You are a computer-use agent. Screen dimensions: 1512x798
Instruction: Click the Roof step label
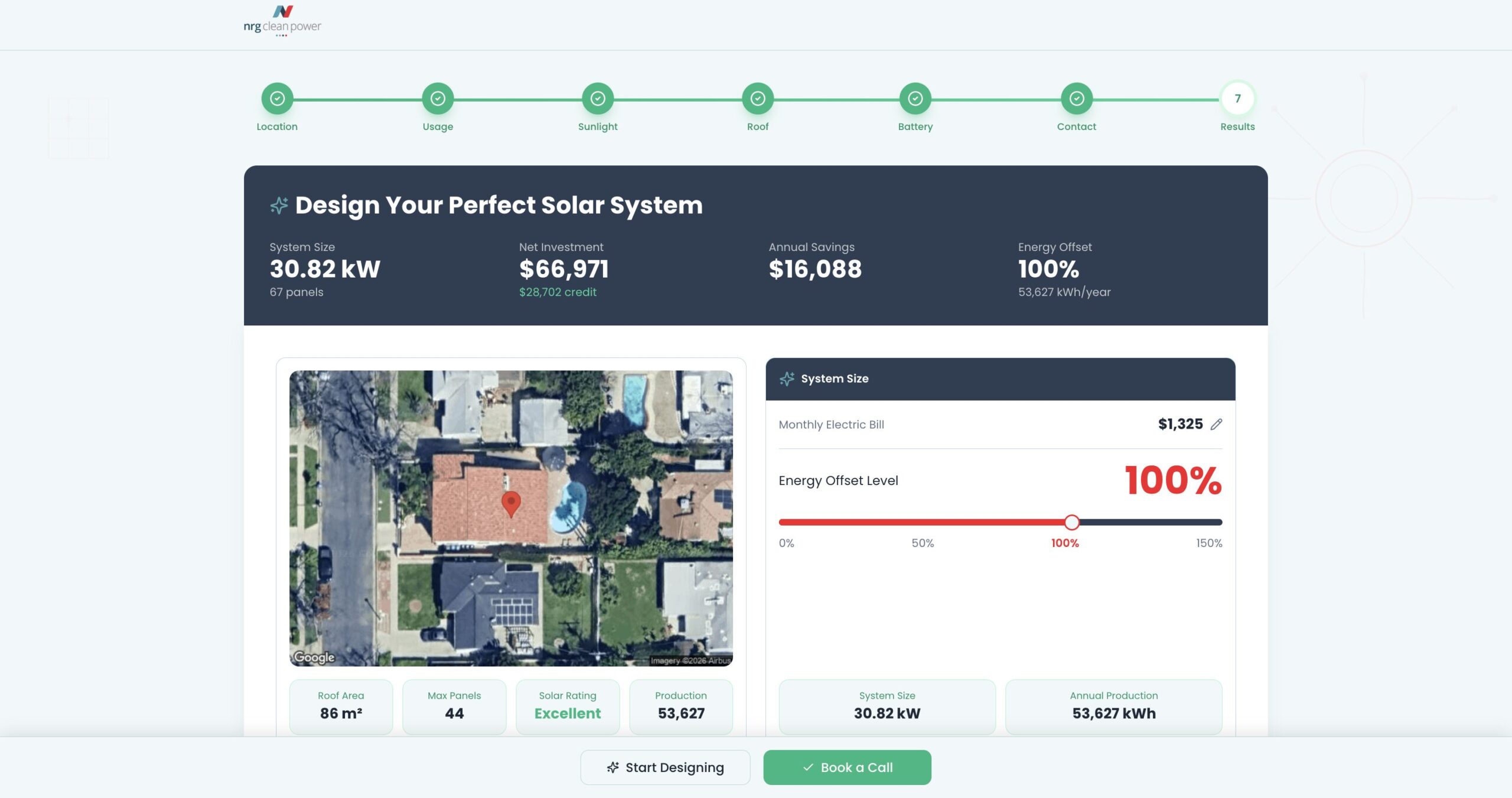tap(758, 126)
